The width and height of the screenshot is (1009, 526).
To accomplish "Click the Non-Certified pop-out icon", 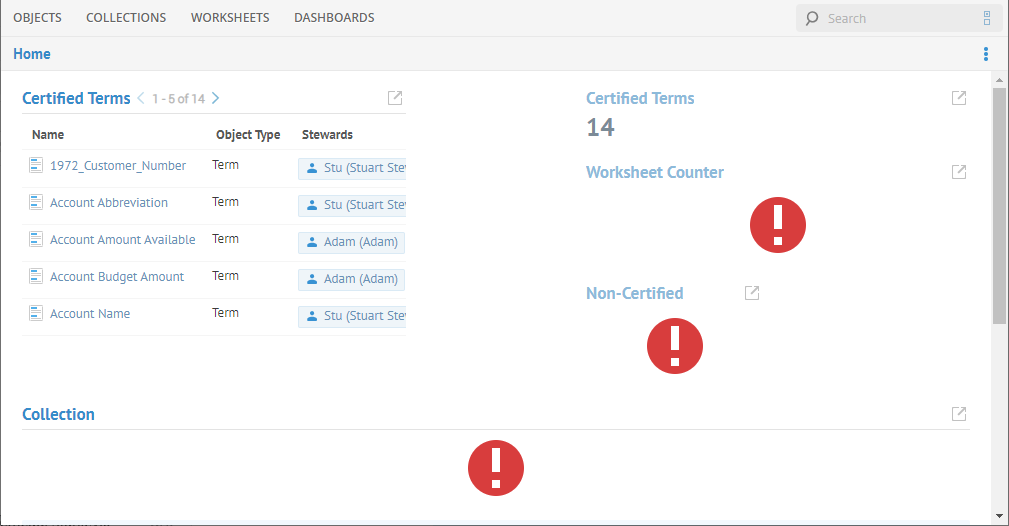I will coord(752,293).
